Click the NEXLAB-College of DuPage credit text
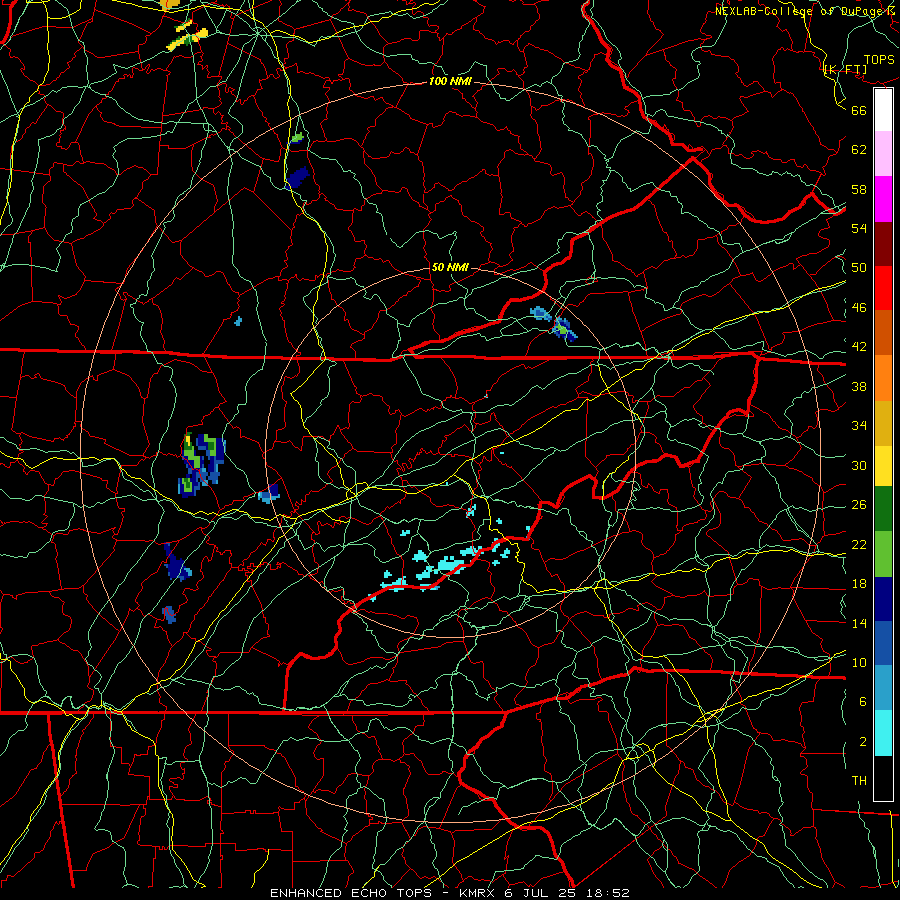 pyautogui.click(x=805, y=10)
